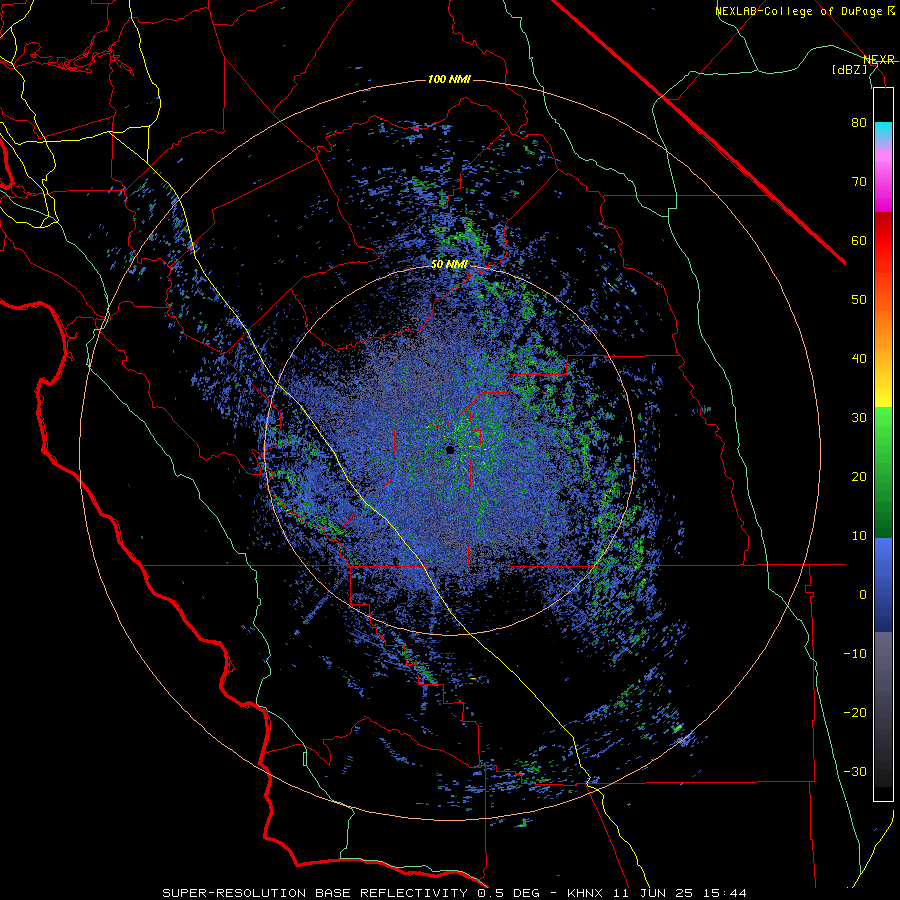
Task: Click the 0 value on dBZ scale
Action: (863, 595)
